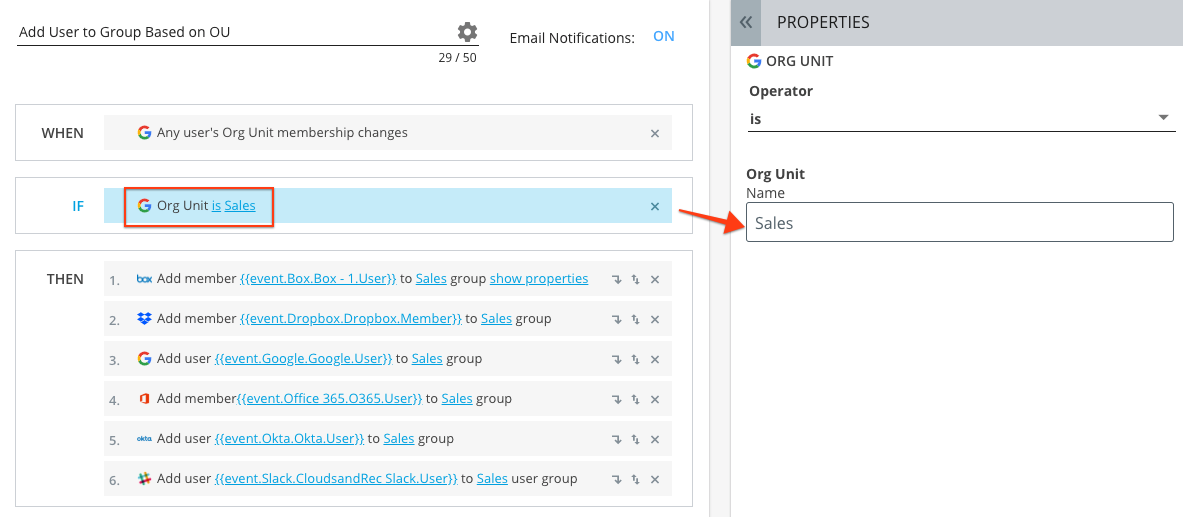Open workflow settings gear icon
1183x517 pixels.
(467, 32)
